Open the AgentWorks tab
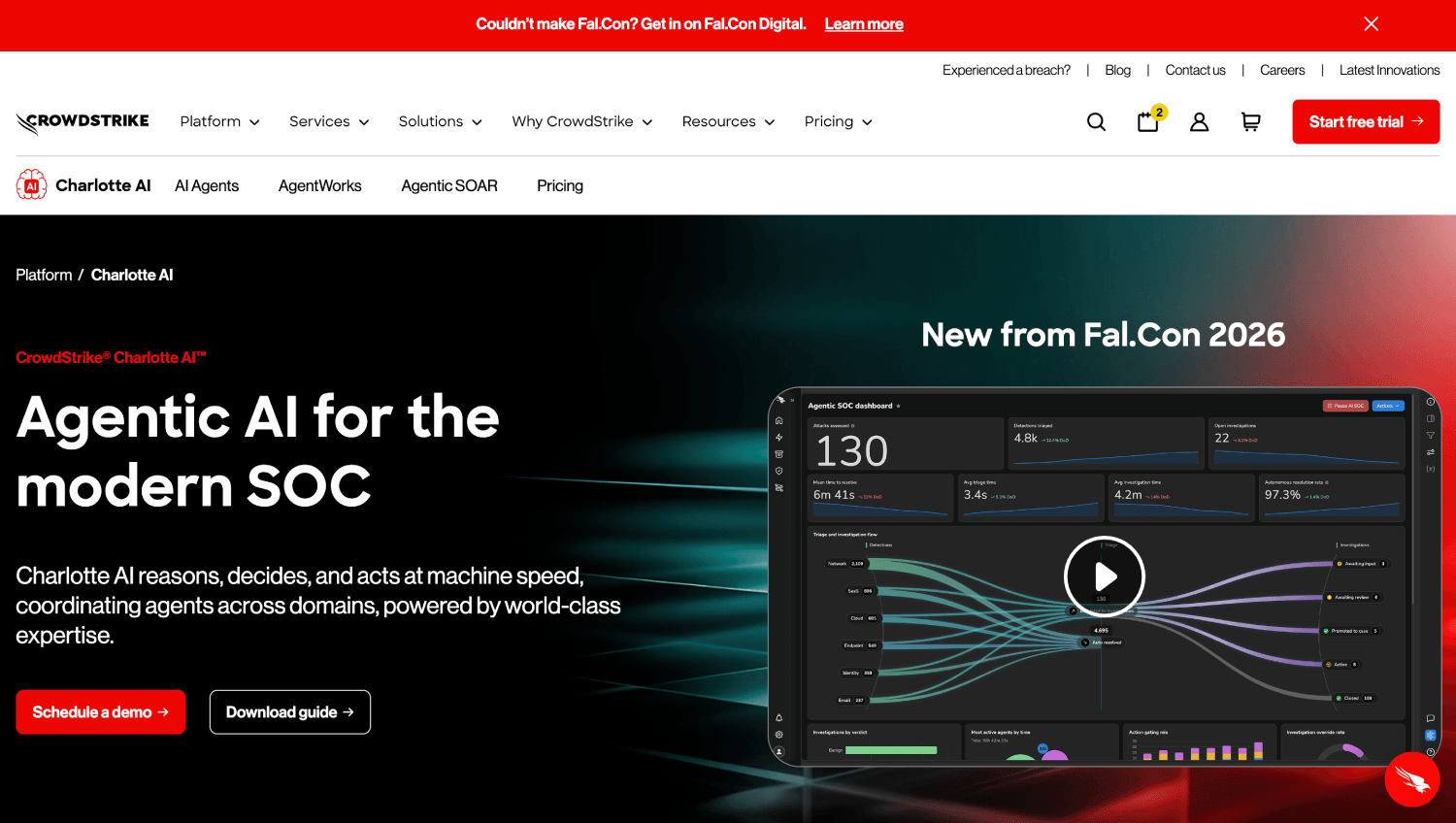1456x823 pixels. [x=320, y=185]
